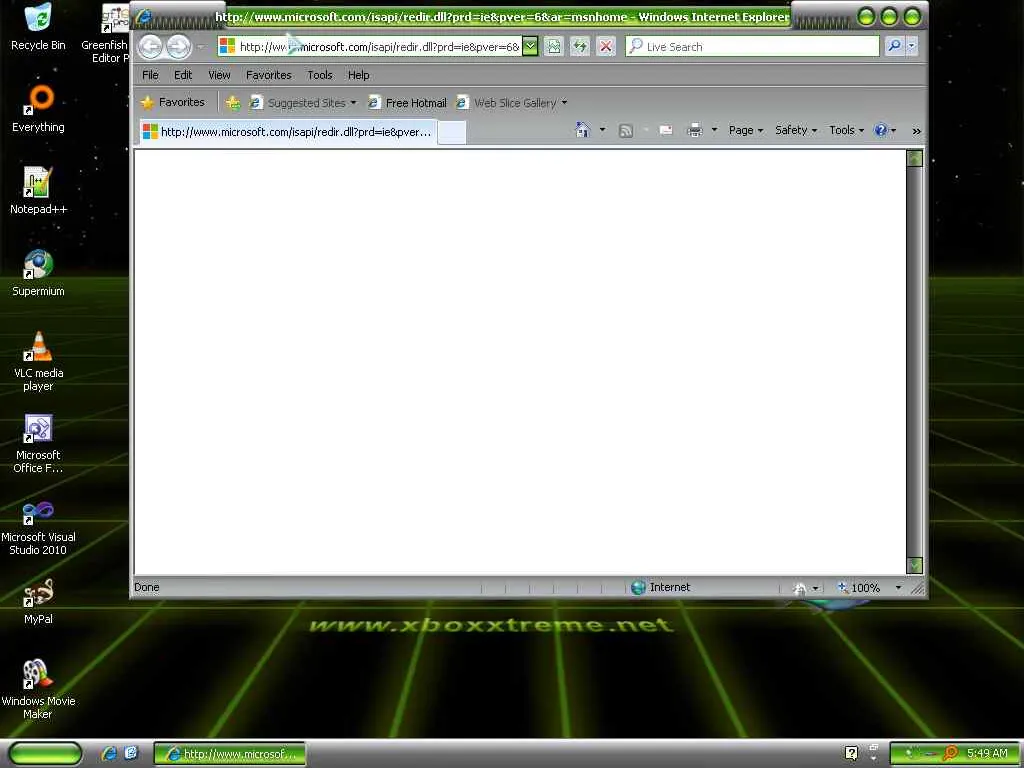Open the recent pages dropdown beside Forward
This screenshot has width=1024, height=768.
(200, 46)
